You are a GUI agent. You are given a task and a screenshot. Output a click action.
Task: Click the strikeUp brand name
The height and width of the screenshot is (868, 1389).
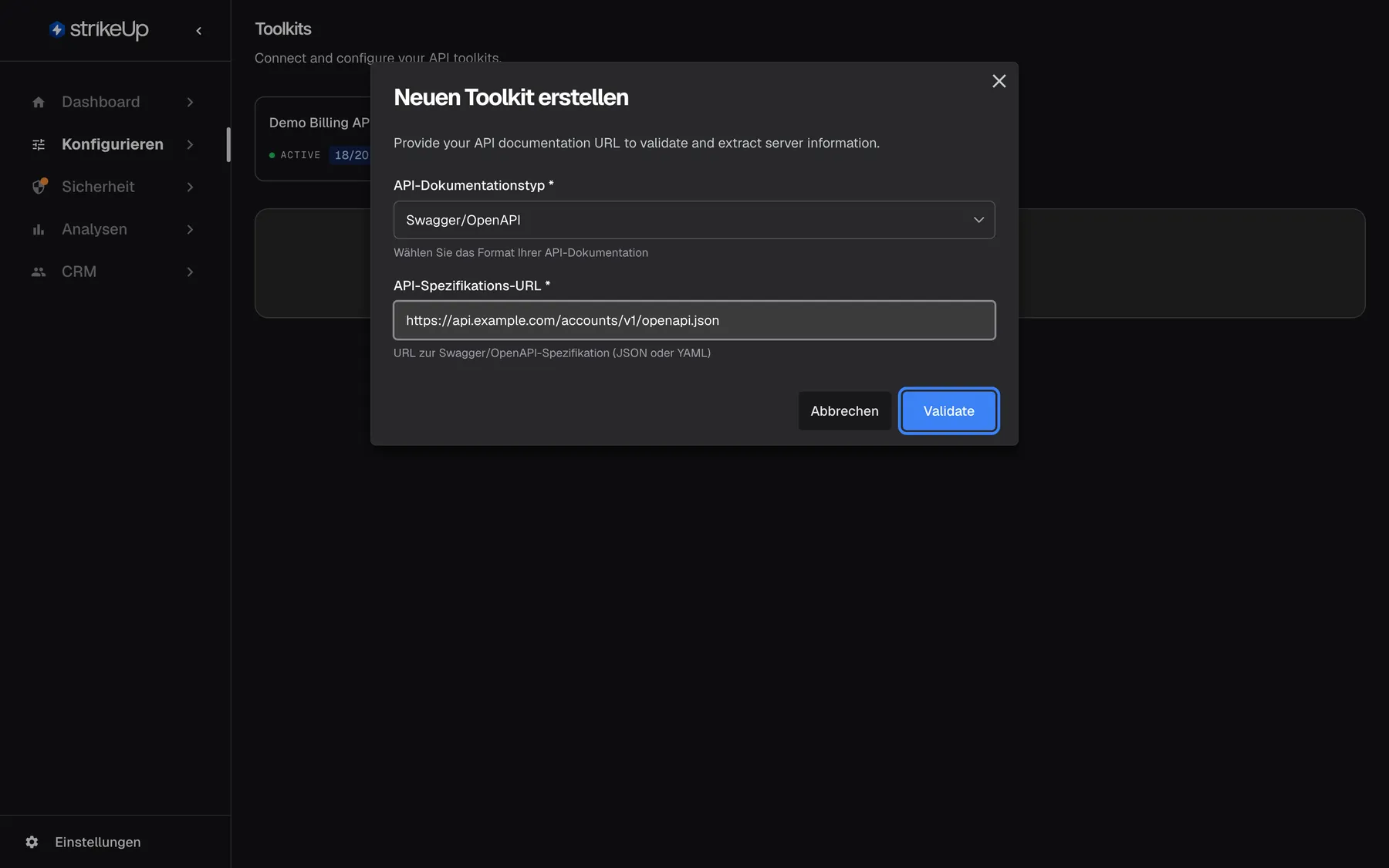point(109,29)
